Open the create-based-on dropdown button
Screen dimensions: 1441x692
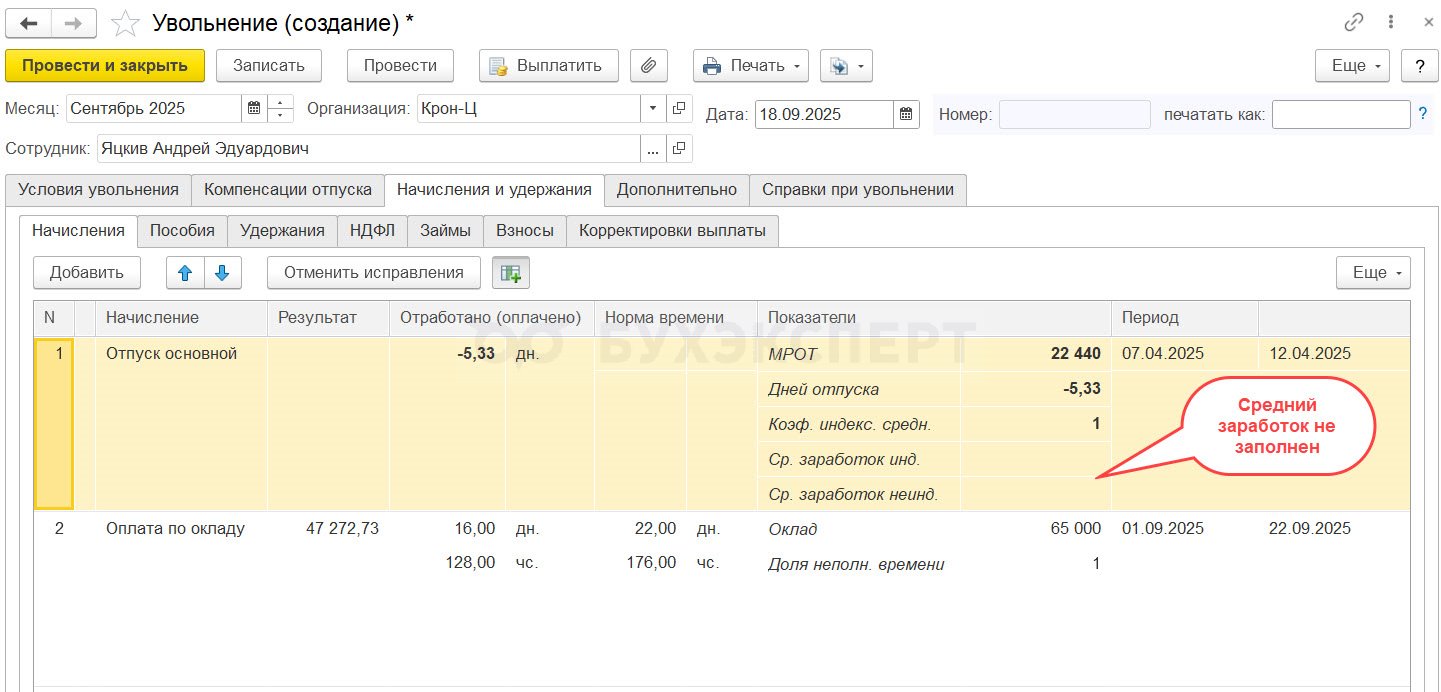click(x=846, y=66)
